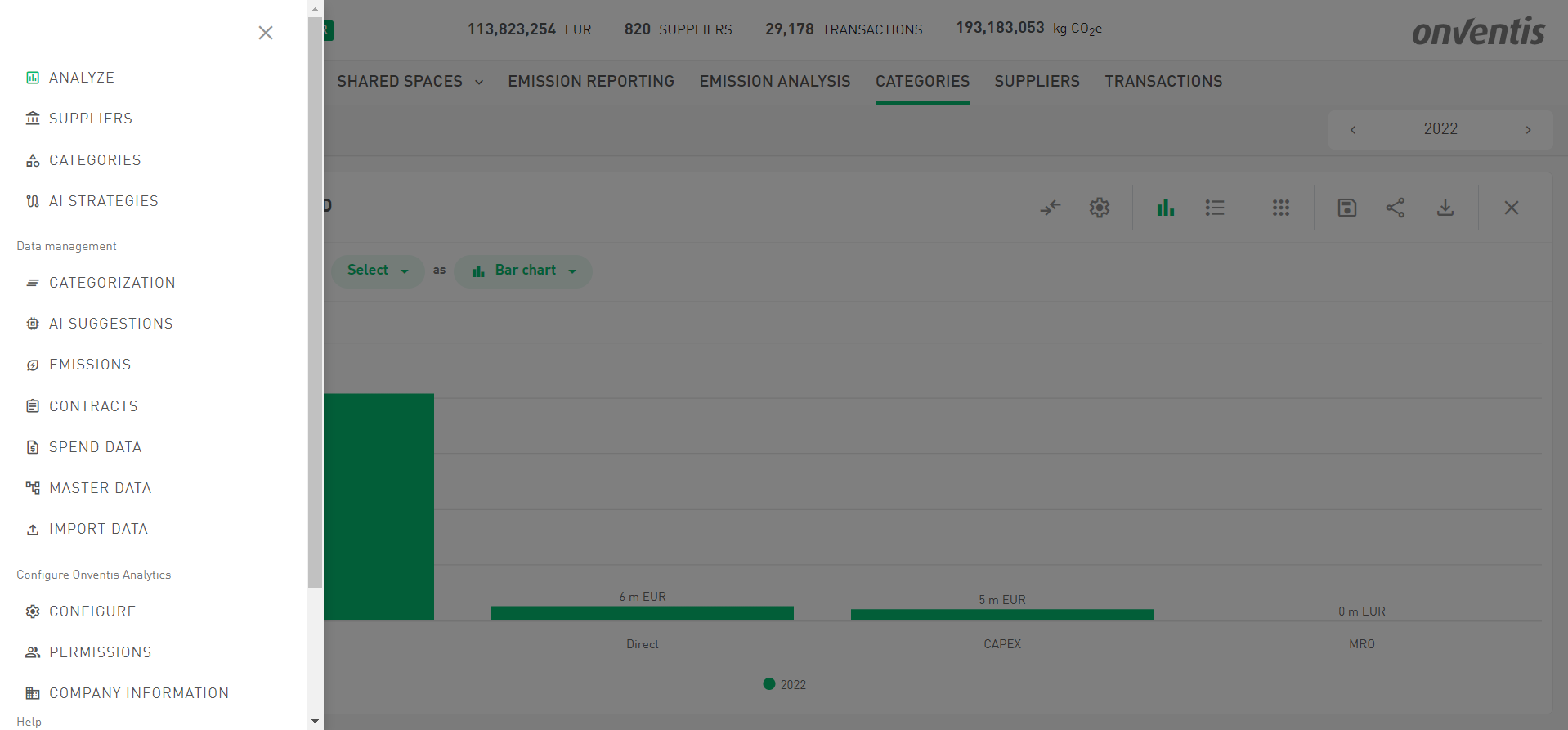Close the chart panel with X icon
The height and width of the screenshot is (730, 1568).
(1512, 208)
